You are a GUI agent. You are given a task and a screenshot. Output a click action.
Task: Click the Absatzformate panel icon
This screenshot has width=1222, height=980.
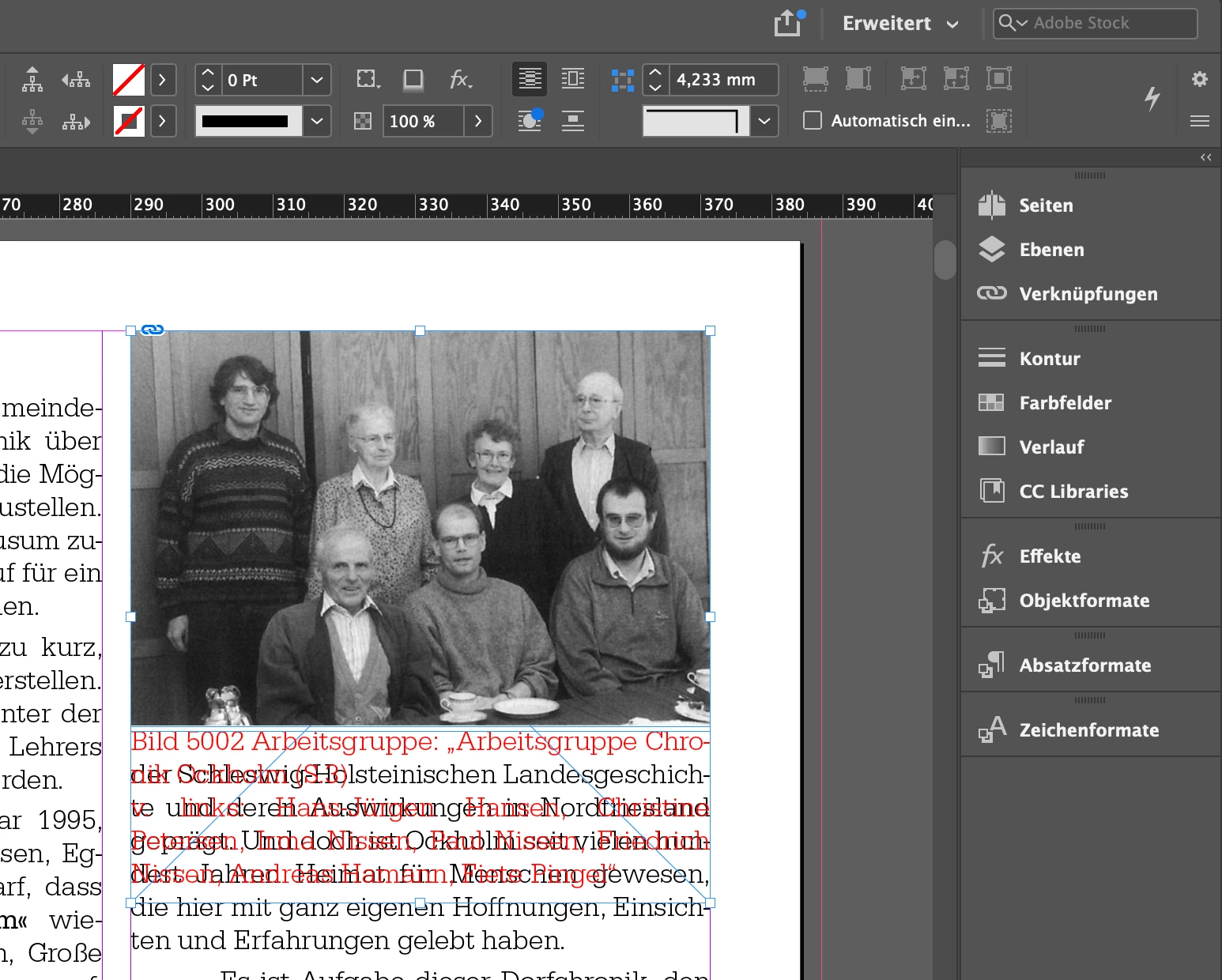pyautogui.click(x=991, y=665)
